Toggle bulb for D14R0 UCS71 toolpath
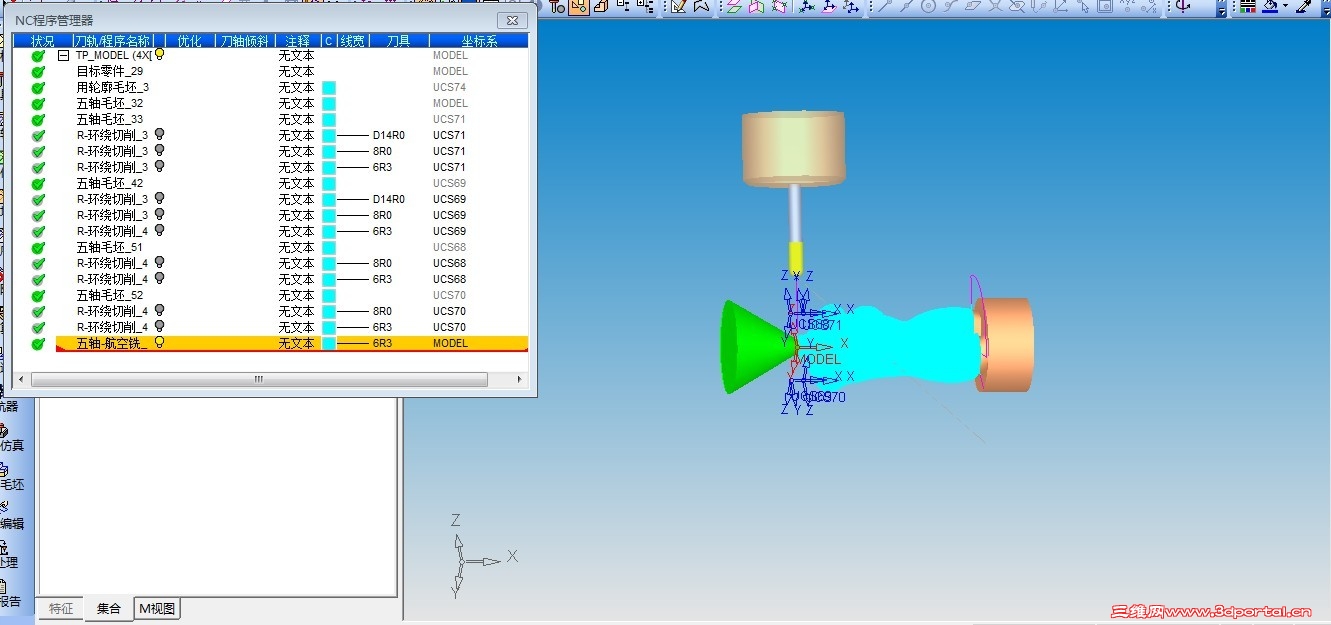 159,134
